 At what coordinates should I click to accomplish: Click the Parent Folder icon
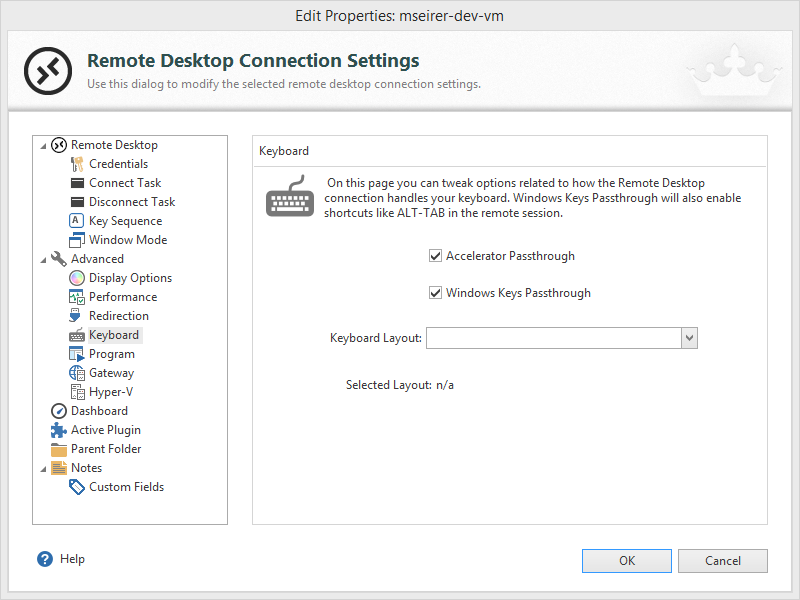pyautogui.click(x=59, y=449)
